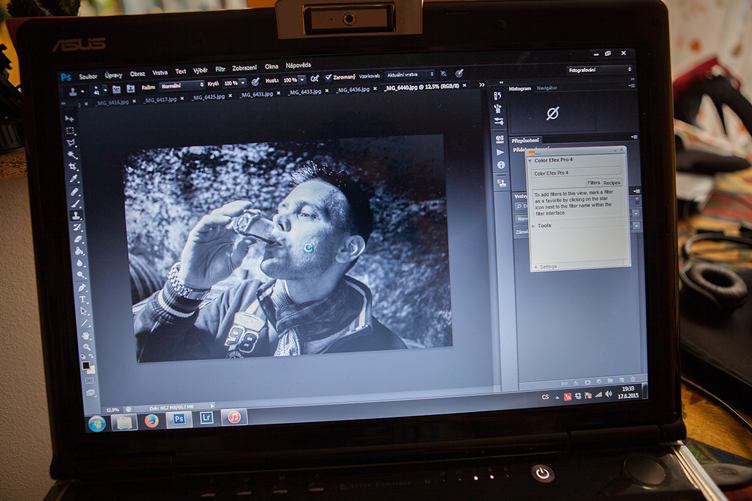Open the Soubor menu

click(x=88, y=76)
